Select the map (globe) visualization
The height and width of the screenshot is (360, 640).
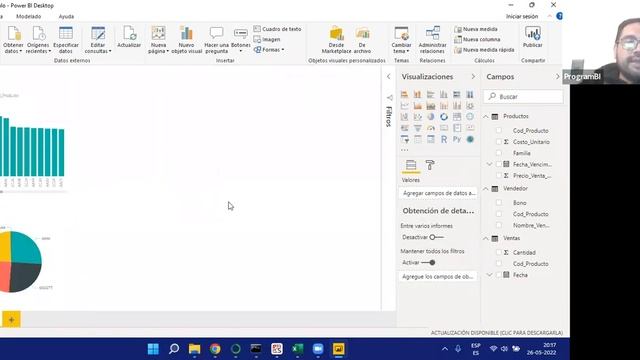(x=470, y=117)
